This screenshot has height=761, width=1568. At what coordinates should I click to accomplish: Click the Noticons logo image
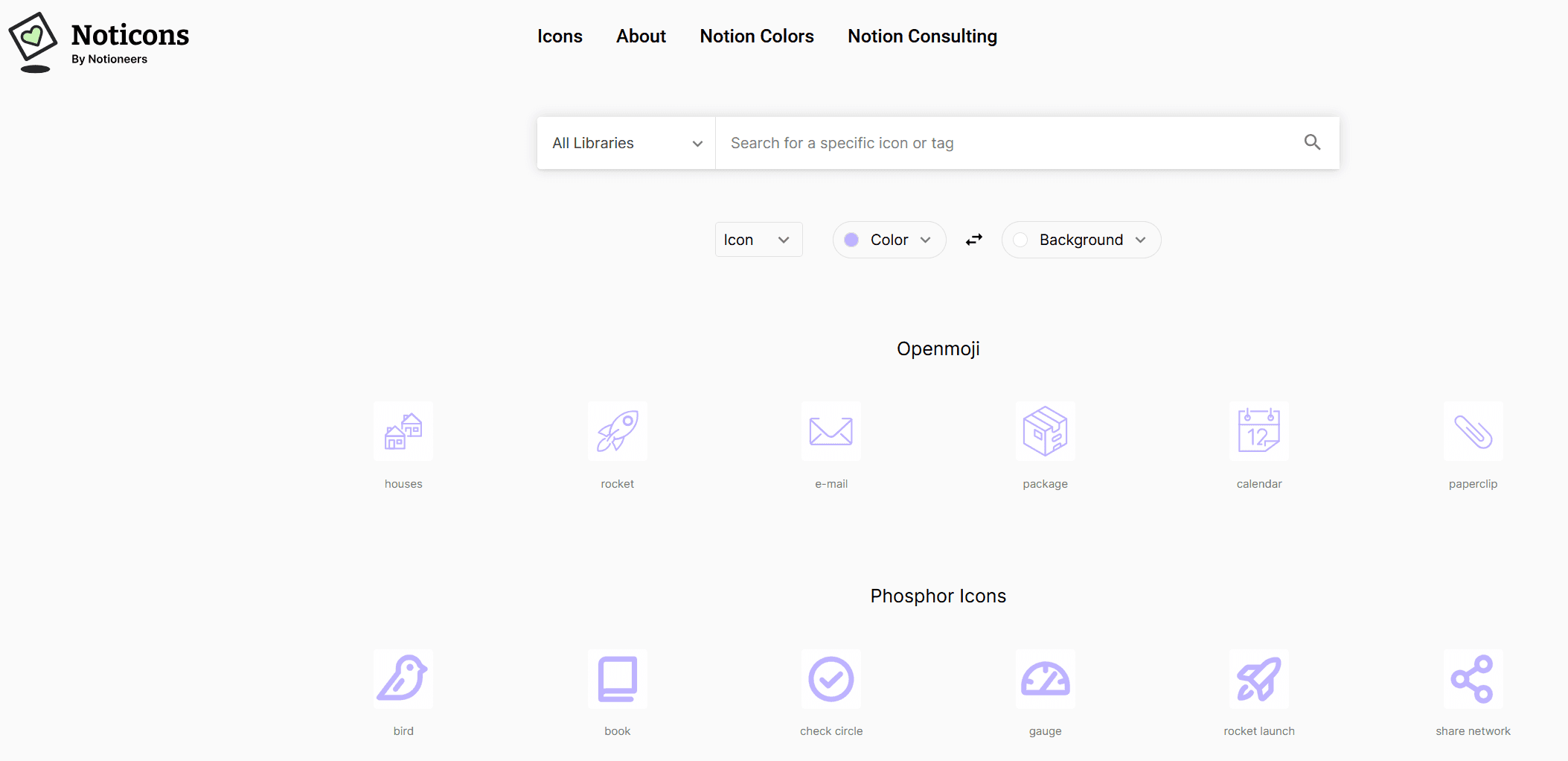click(x=33, y=42)
